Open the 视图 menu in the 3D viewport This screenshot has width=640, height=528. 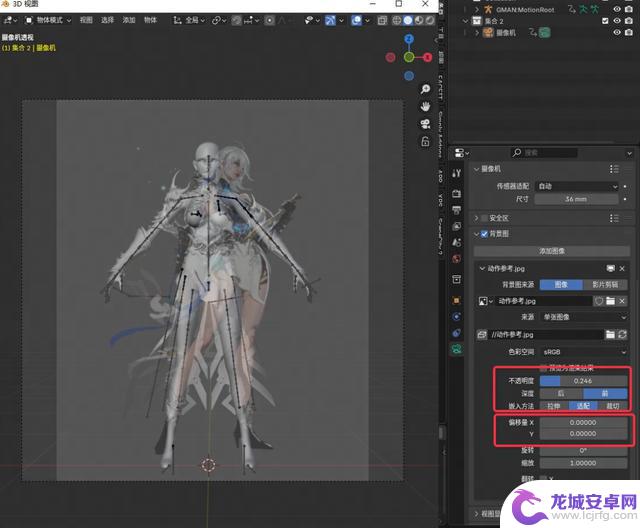(x=86, y=20)
